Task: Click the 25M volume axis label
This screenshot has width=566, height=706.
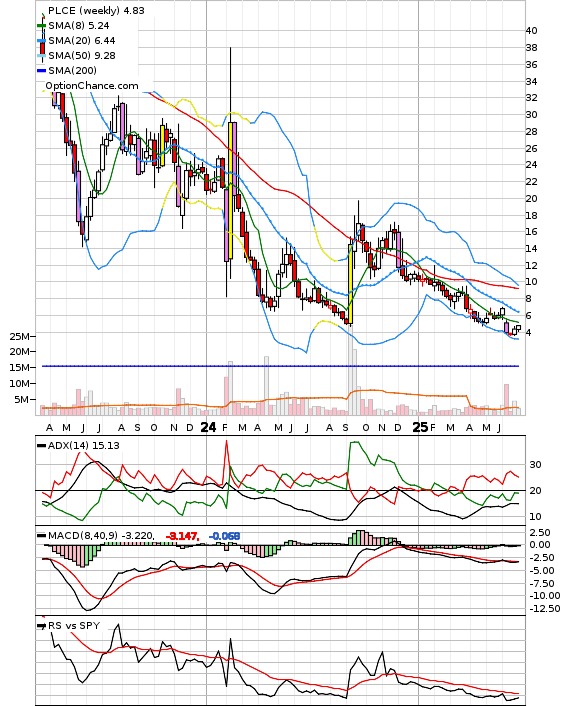Action: pos(20,336)
